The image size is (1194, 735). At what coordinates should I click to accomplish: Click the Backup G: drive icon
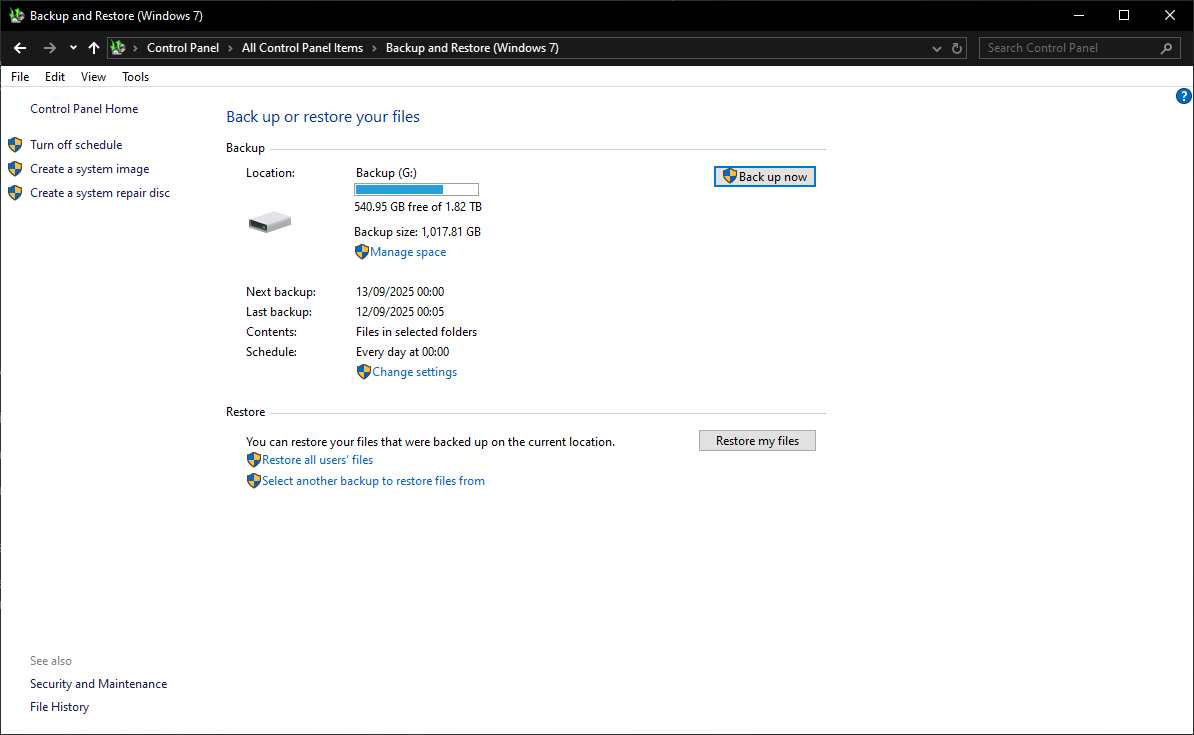pyautogui.click(x=269, y=222)
